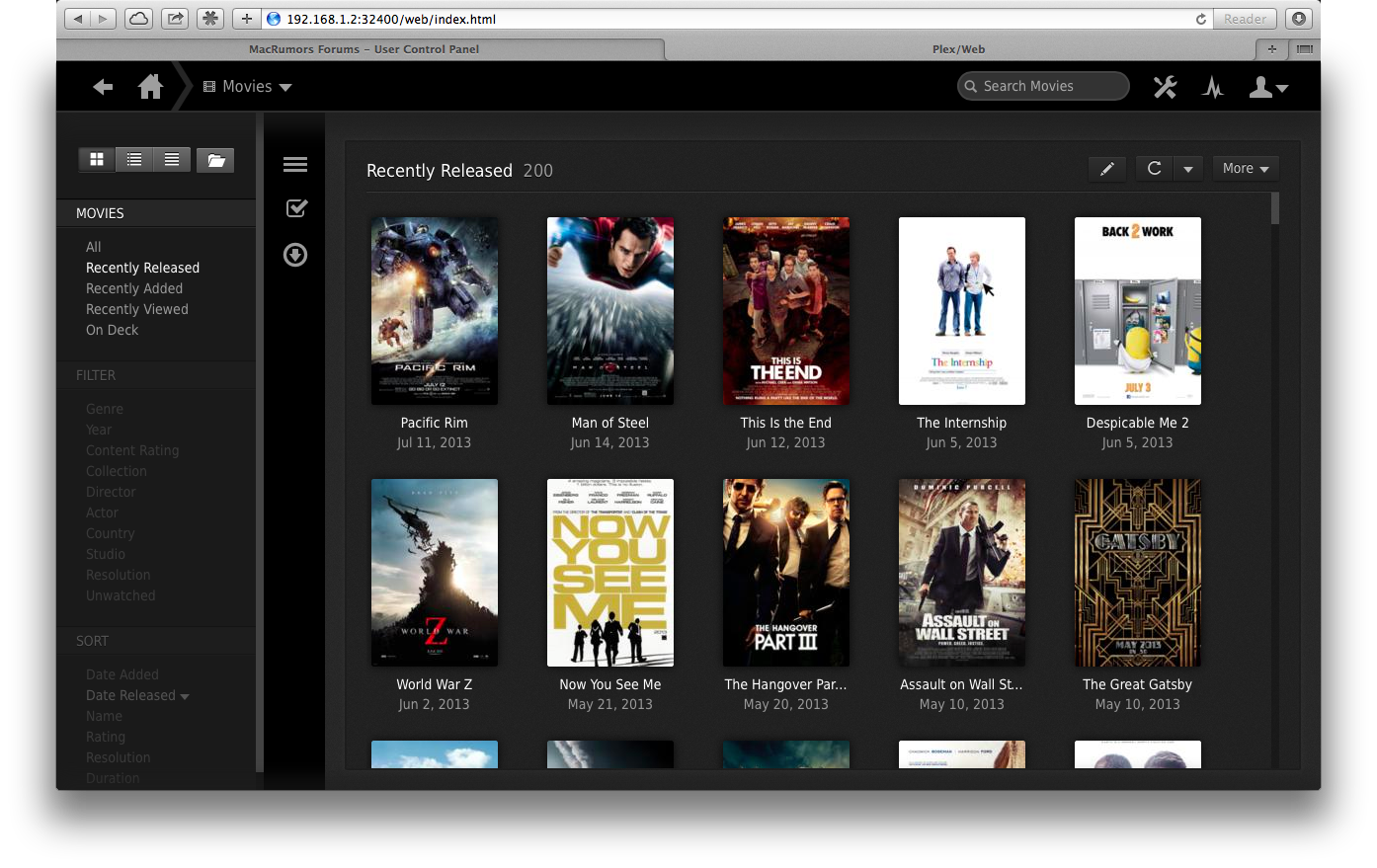Open This Is the End poster

click(786, 311)
